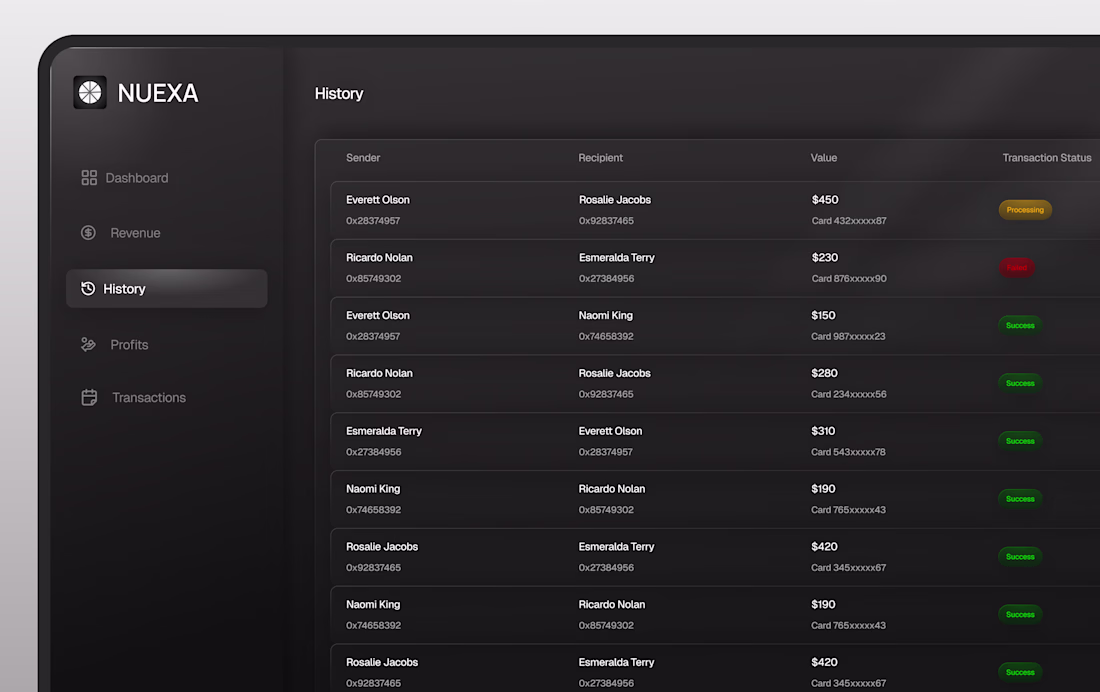Select sender Everett Olson in $450 row

(x=377, y=200)
